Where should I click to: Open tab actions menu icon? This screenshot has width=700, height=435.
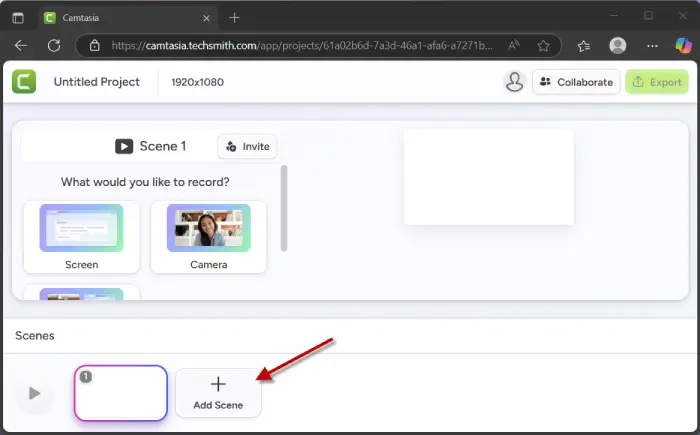(x=18, y=18)
